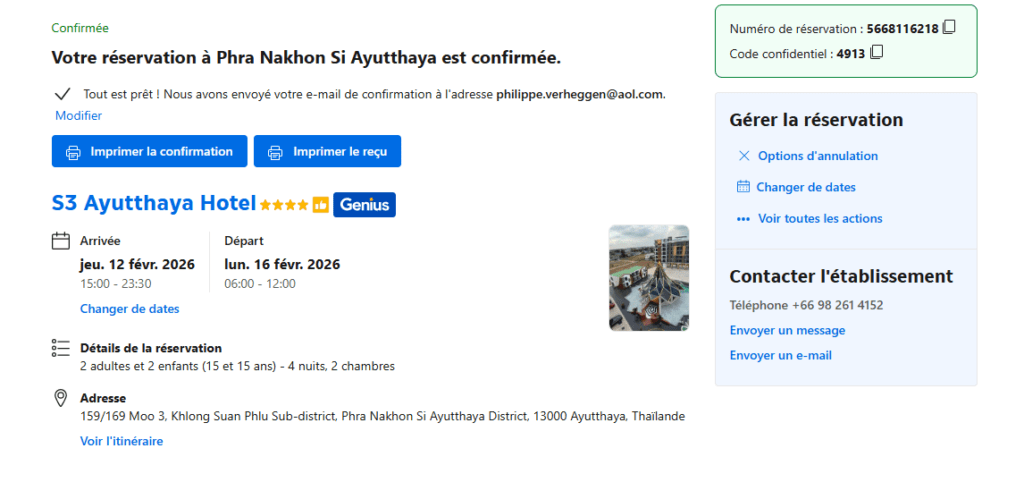
Task: Click the calendar icon next to Arrivée
Action: coord(60,241)
